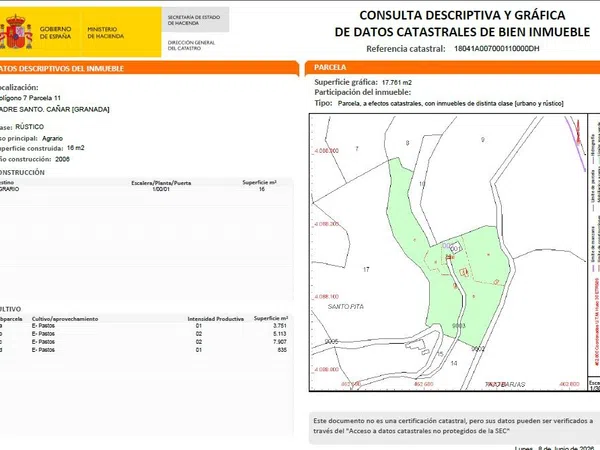
Task: Click construction table 'Superficie m²' header
Action: pos(259,183)
